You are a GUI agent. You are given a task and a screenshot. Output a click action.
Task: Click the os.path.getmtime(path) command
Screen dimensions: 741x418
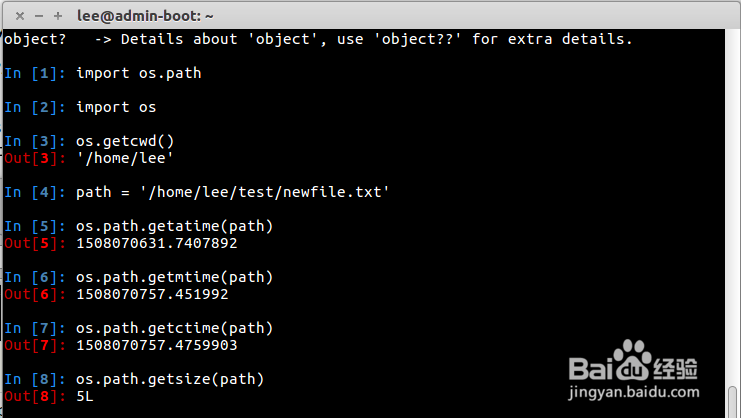[x=174, y=277]
